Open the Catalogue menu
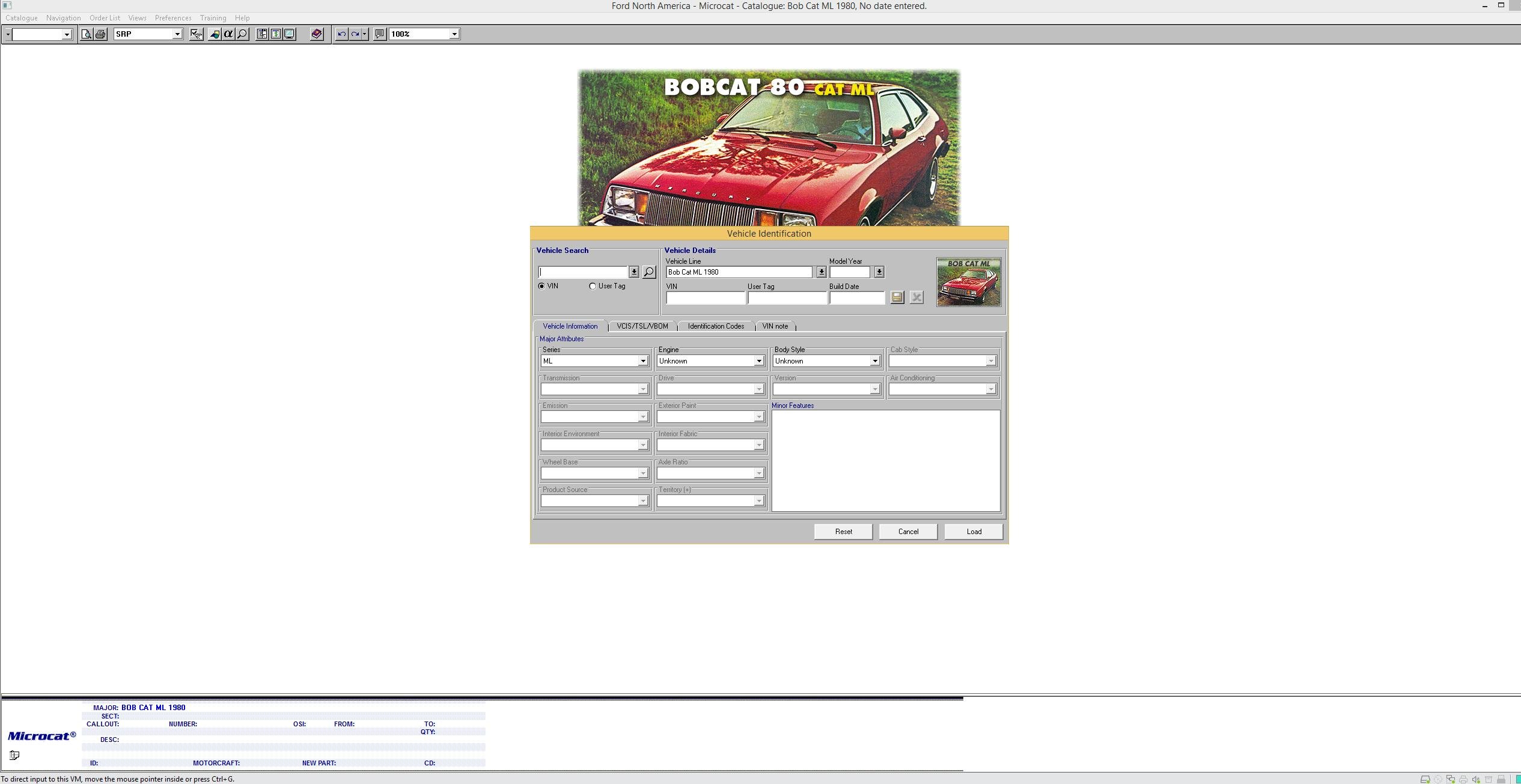 click(x=22, y=18)
